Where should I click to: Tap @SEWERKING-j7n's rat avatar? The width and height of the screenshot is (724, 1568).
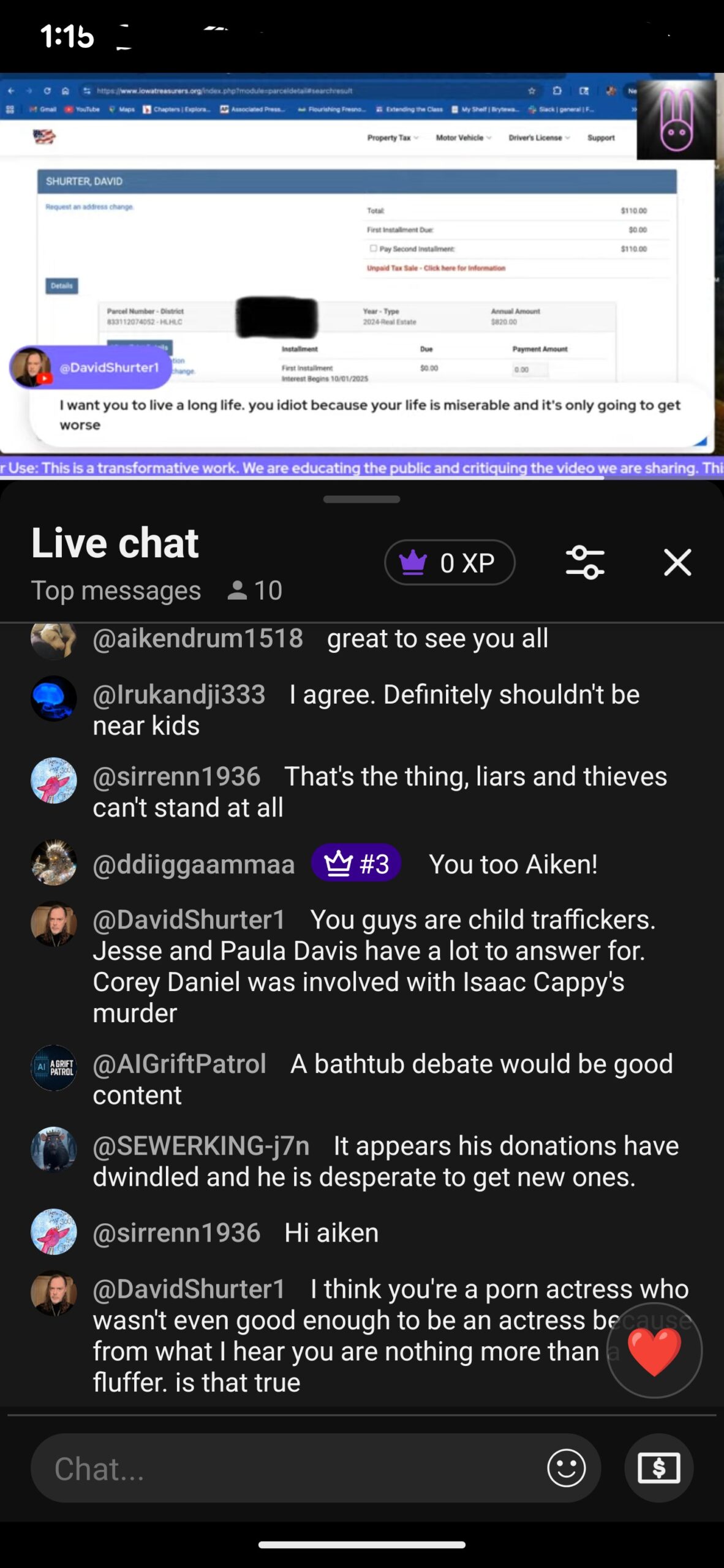point(54,1149)
